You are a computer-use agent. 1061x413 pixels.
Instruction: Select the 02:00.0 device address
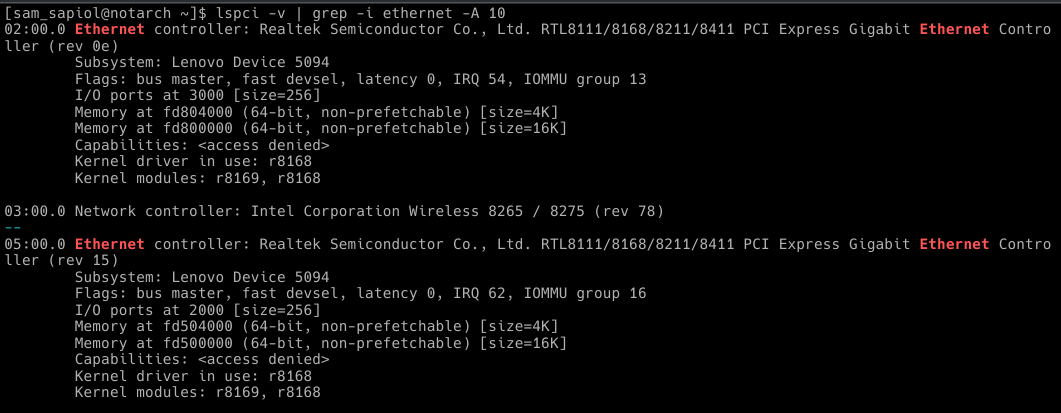(35, 30)
